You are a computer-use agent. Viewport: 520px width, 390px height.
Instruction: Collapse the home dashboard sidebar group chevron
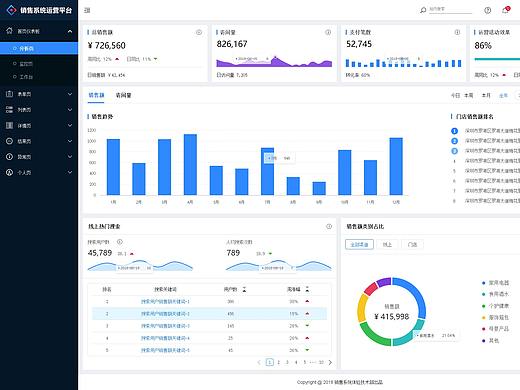(70, 31)
